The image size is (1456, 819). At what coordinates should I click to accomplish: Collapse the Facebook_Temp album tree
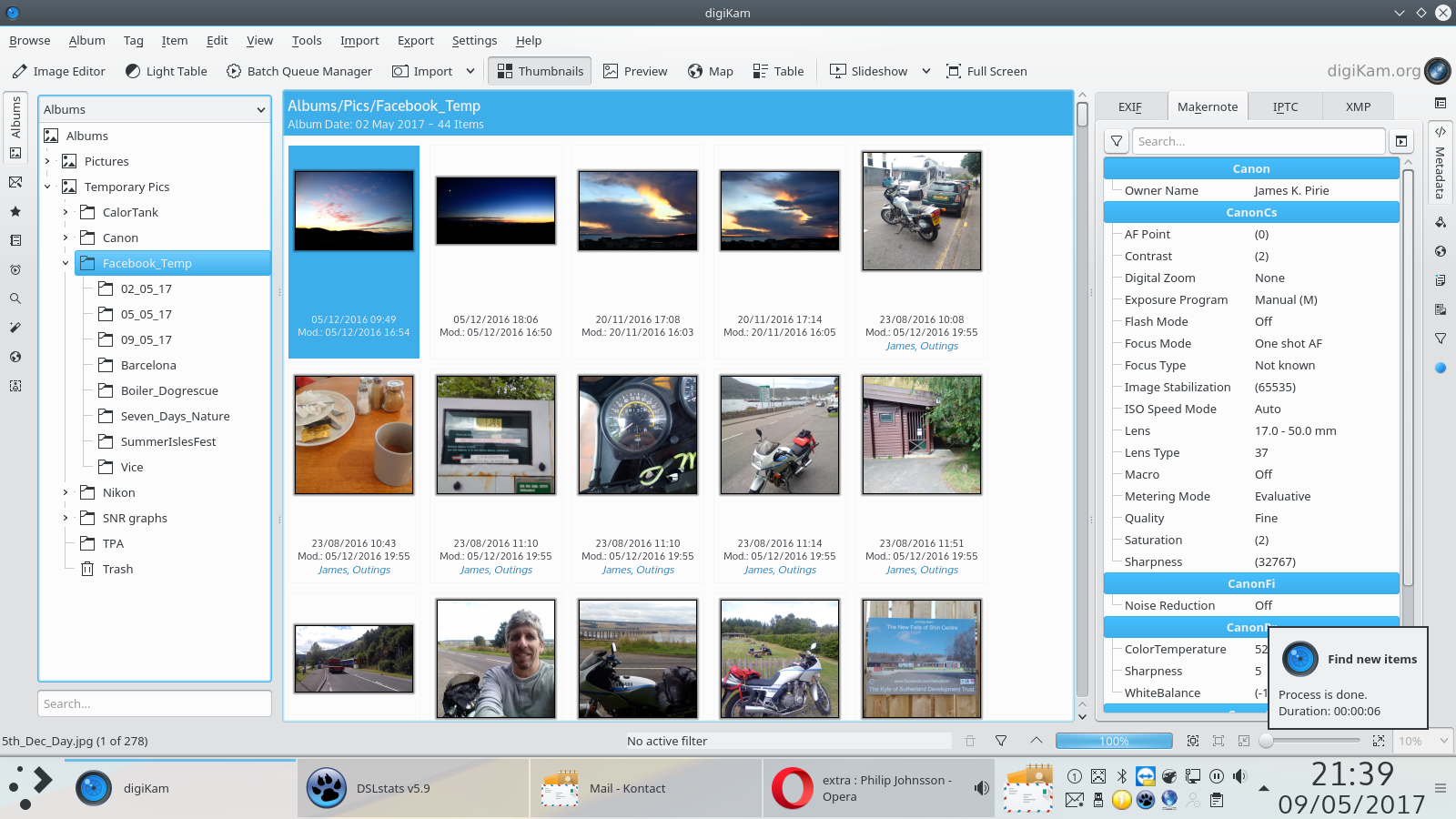pos(66,263)
